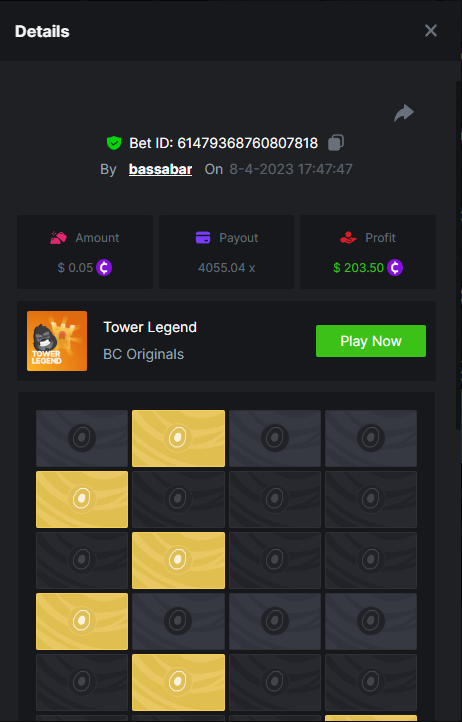Click the scrollbar on right edge

458,256
